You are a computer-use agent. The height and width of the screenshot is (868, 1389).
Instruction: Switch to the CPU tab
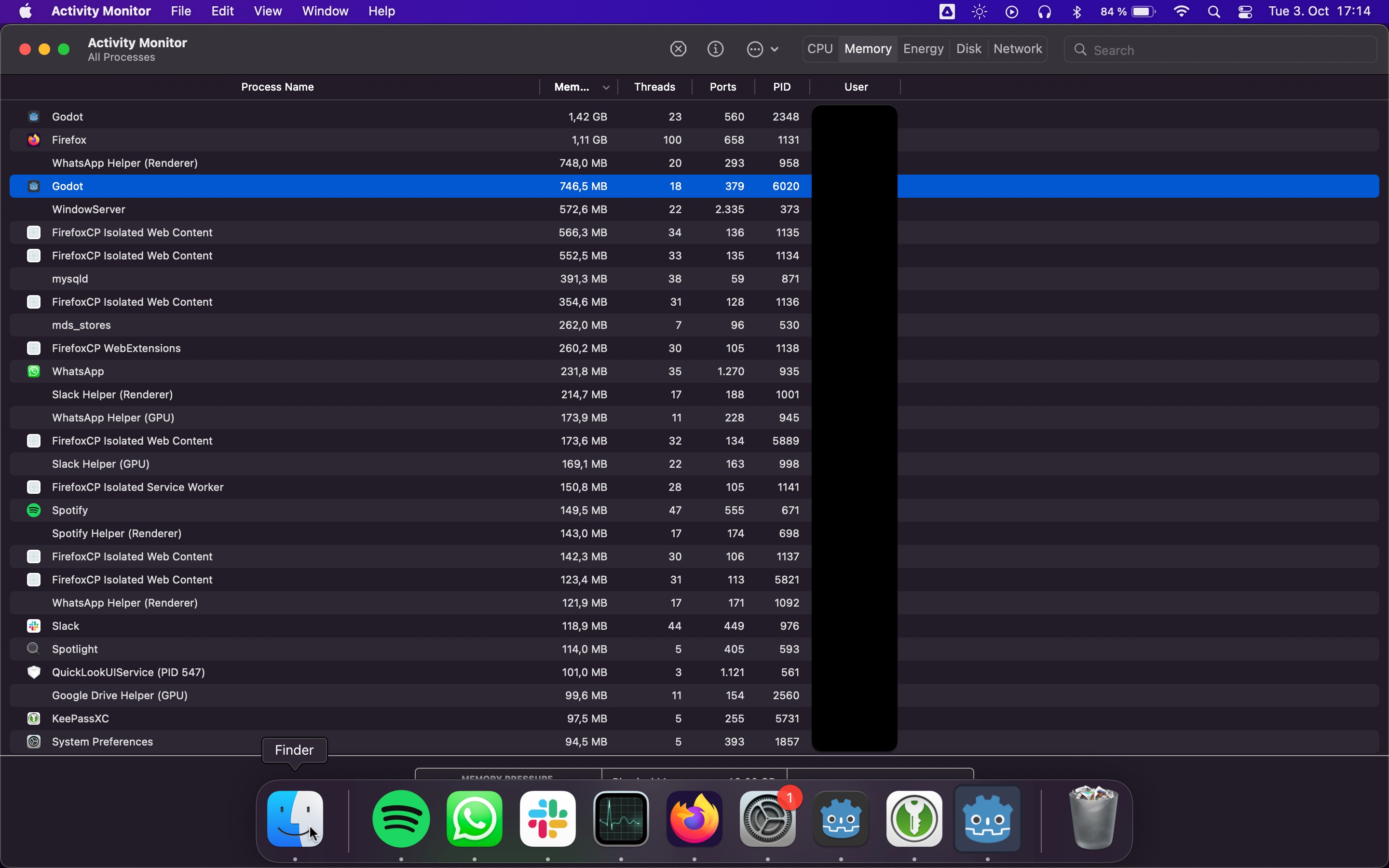tap(819, 49)
